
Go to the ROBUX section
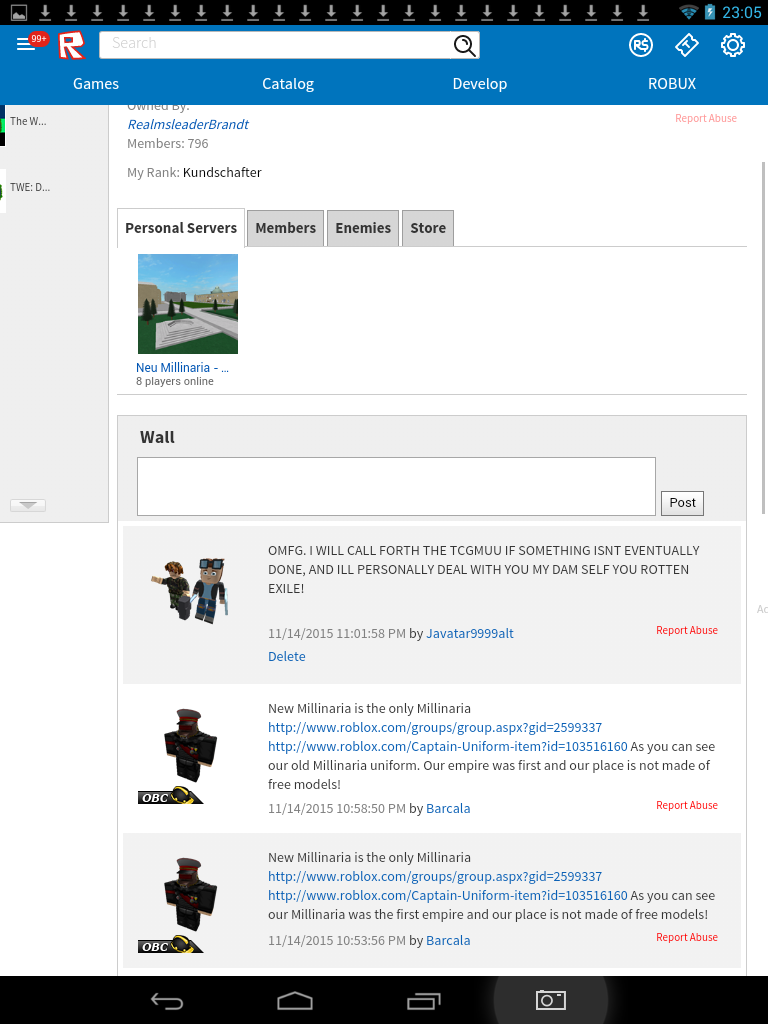click(672, 84)
